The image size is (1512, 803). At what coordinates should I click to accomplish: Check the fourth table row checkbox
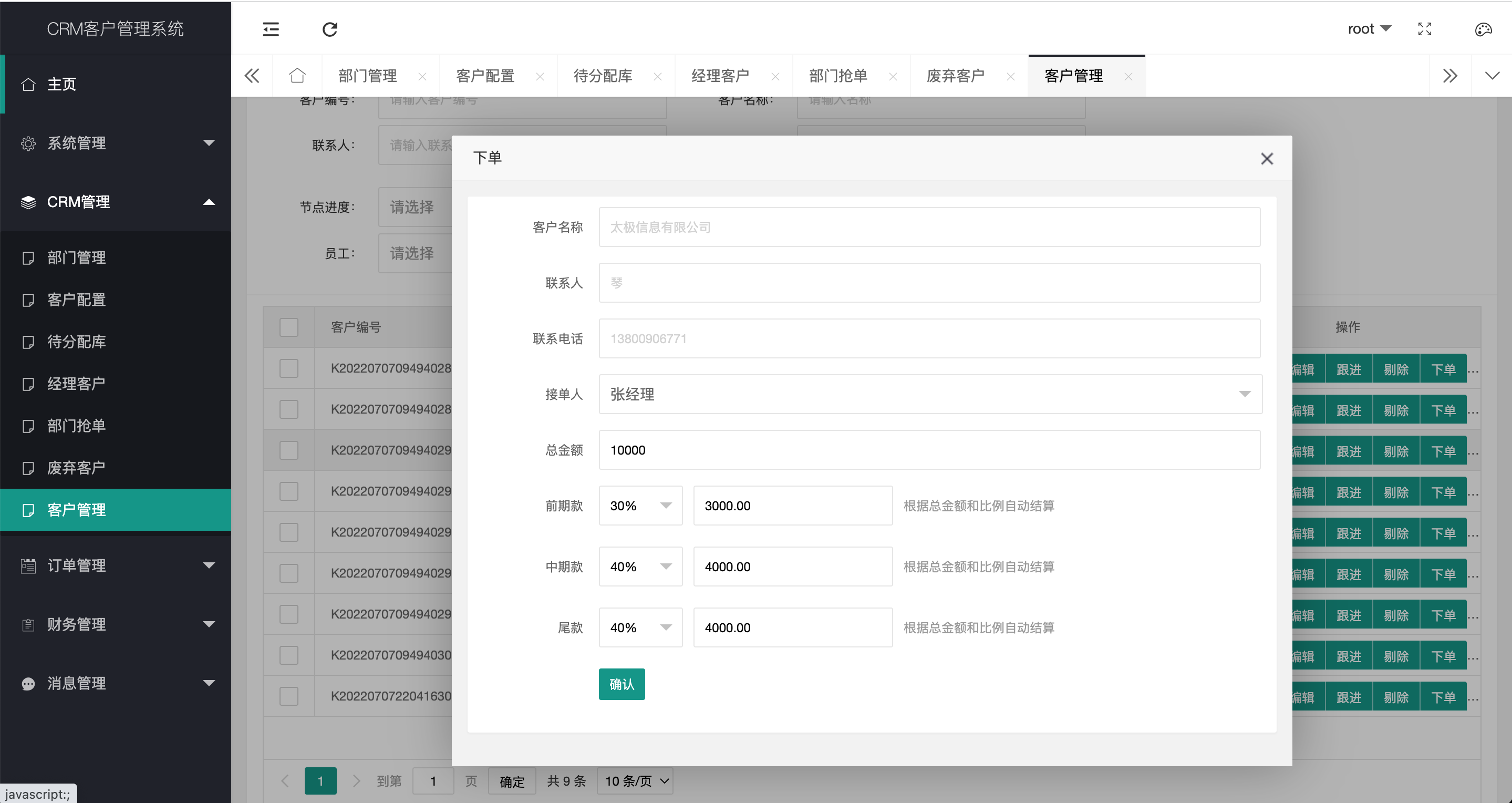(x=289, y=491)
